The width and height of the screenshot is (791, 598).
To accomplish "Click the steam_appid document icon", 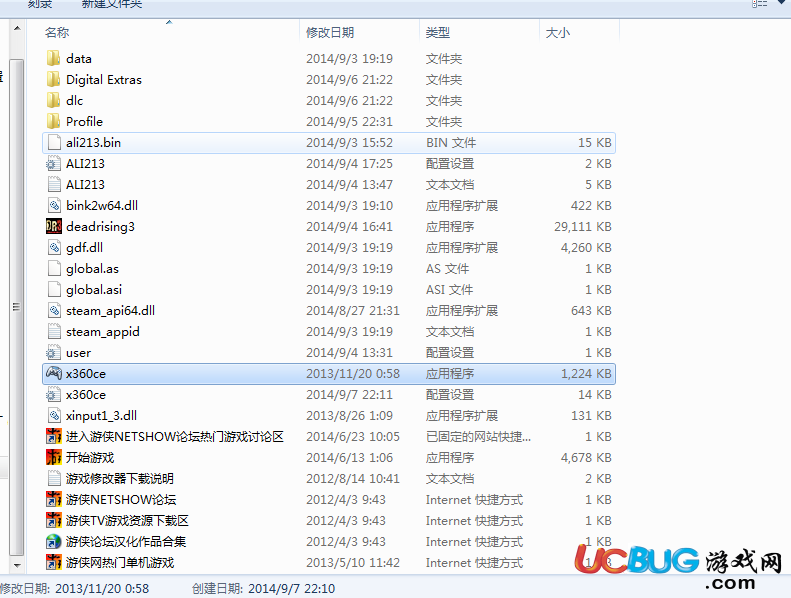I will (x=53, y=332).
